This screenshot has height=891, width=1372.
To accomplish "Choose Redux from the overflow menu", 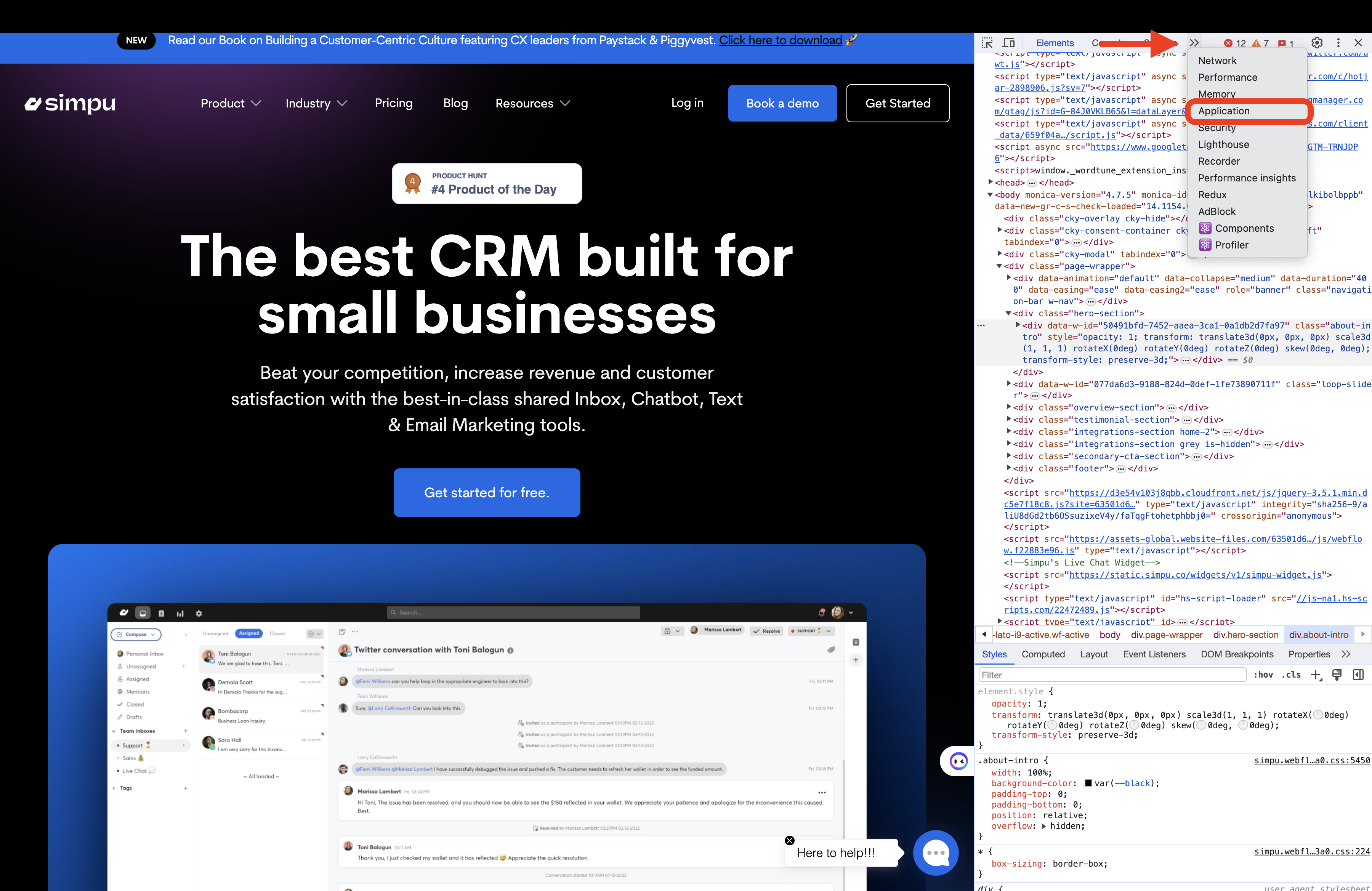I will (x=1212, y=195).
